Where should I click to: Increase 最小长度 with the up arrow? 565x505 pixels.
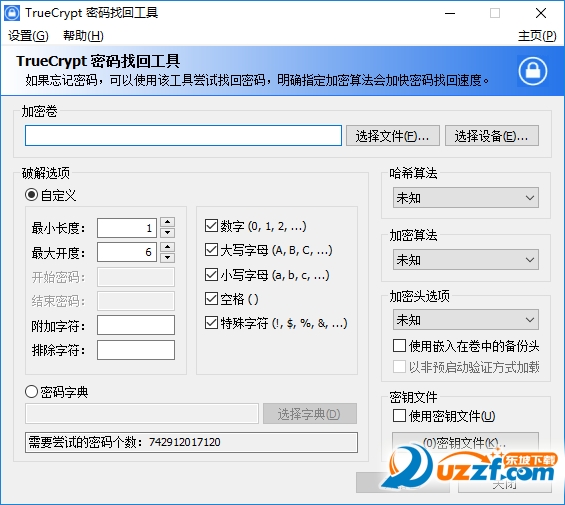tap(168, 222)
